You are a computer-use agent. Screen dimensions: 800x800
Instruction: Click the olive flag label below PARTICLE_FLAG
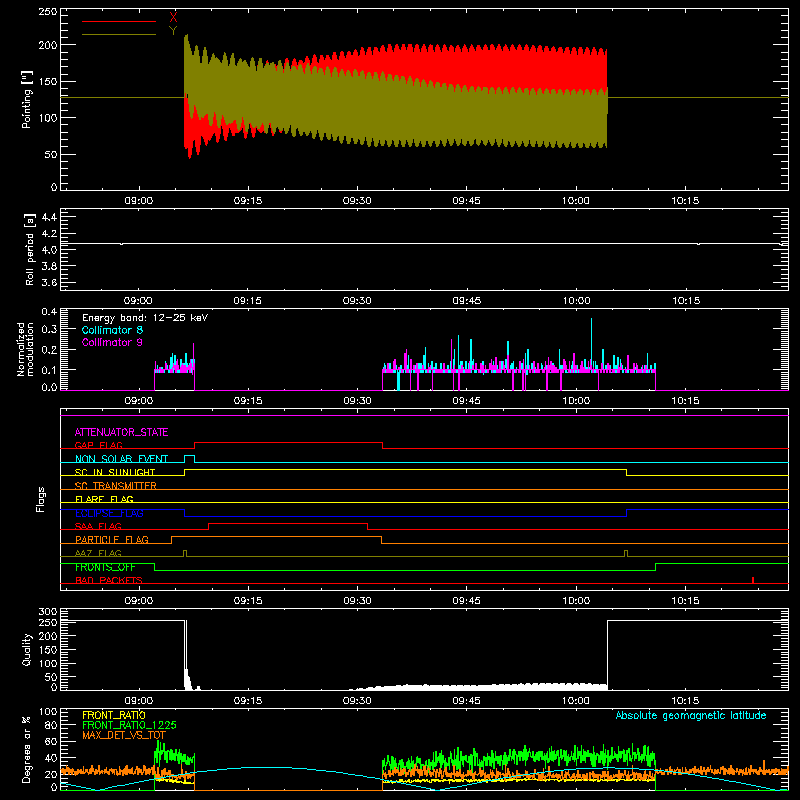click(98, 553)
